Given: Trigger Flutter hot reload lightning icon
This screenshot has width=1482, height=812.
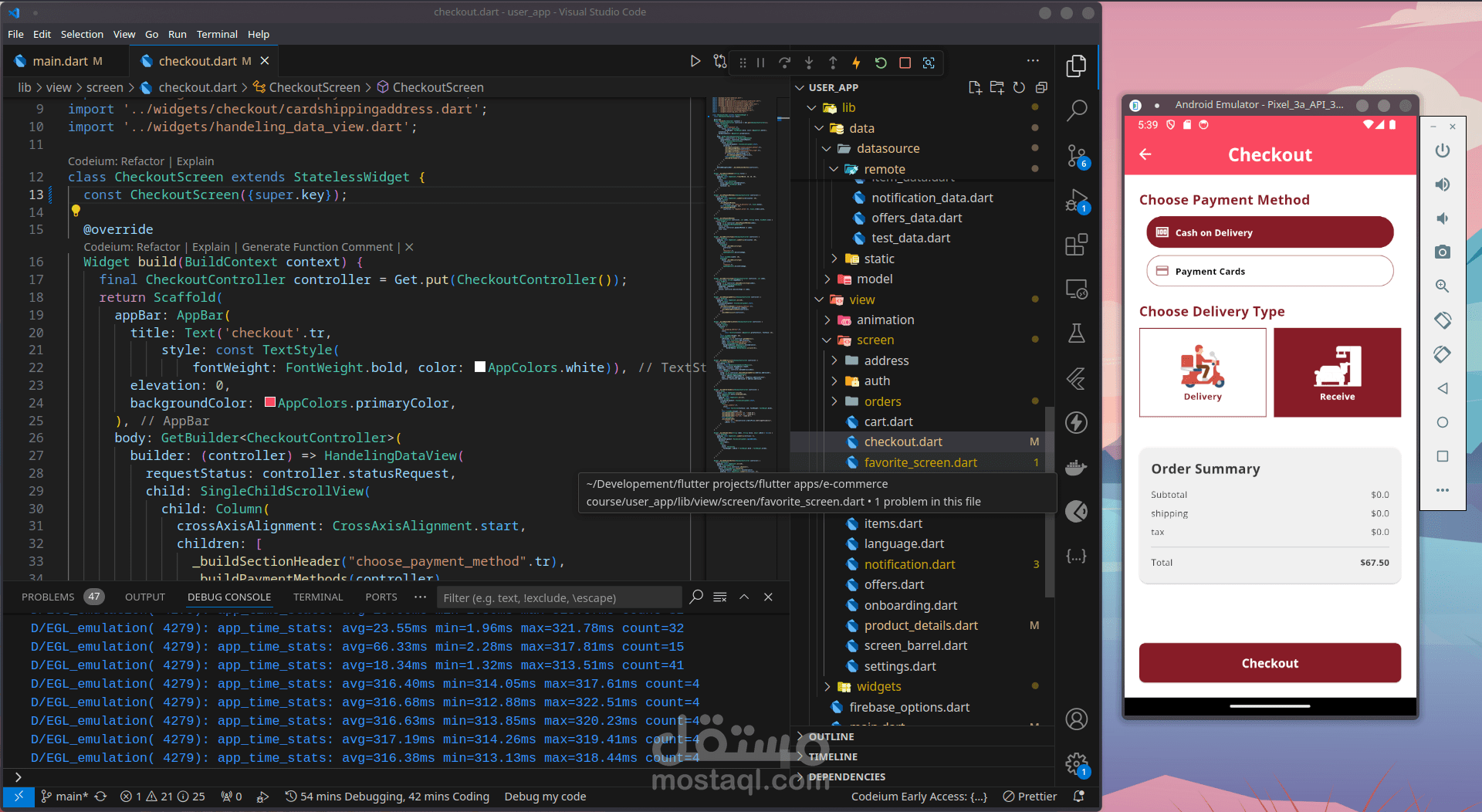Looking at the screenshot, I should point(856,63).
